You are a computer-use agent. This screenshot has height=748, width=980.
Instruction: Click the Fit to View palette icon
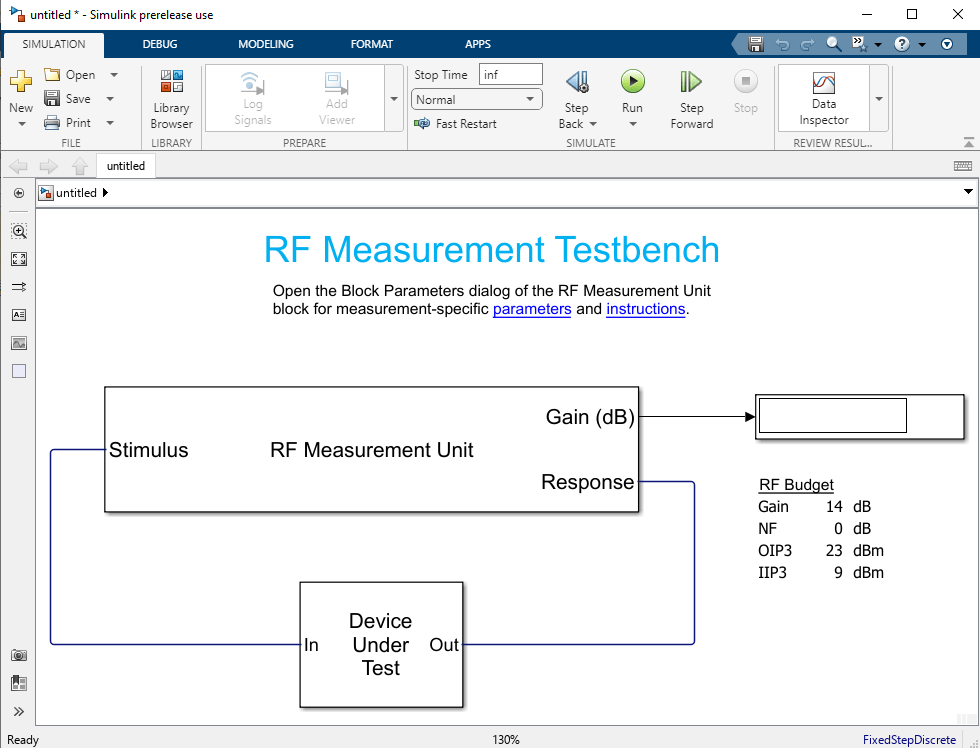click(19, 259)
